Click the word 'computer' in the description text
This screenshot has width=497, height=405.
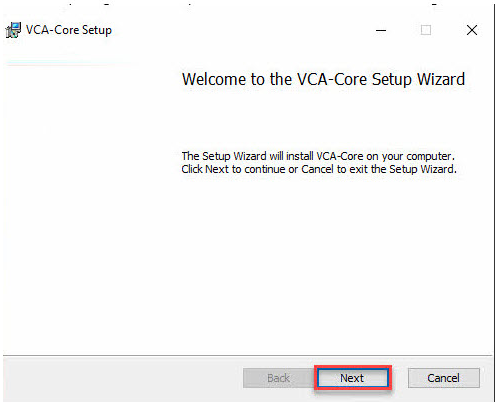point(429,156)
